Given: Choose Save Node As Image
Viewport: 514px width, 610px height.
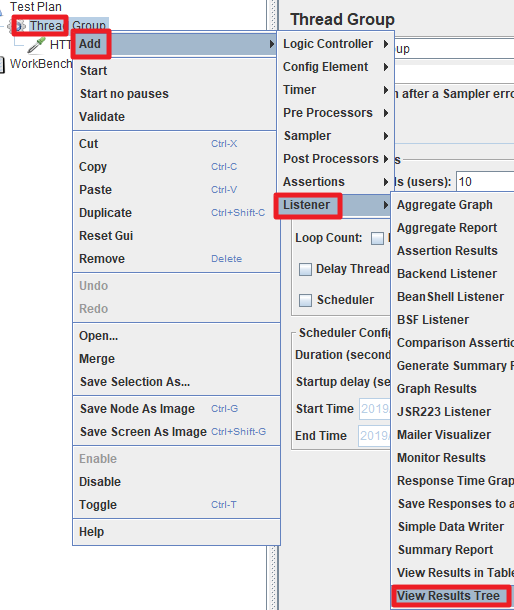Looking at the screenshot, I should (176, 408).
